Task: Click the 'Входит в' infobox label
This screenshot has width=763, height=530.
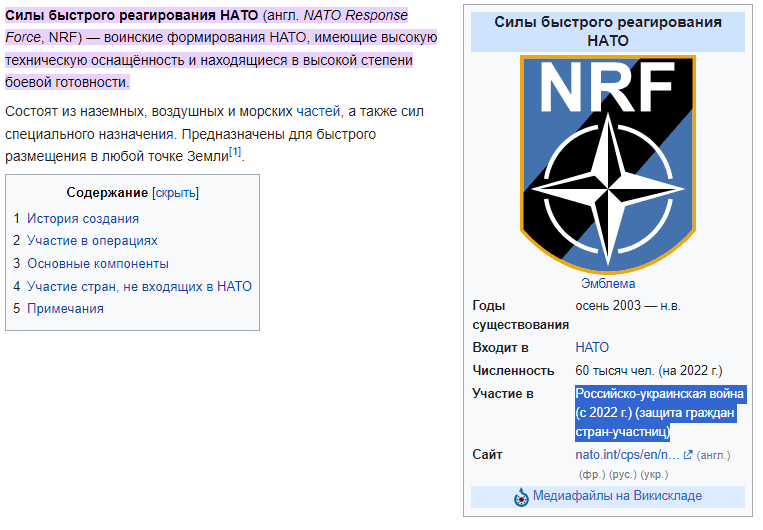Action: (x=500, y=347)
